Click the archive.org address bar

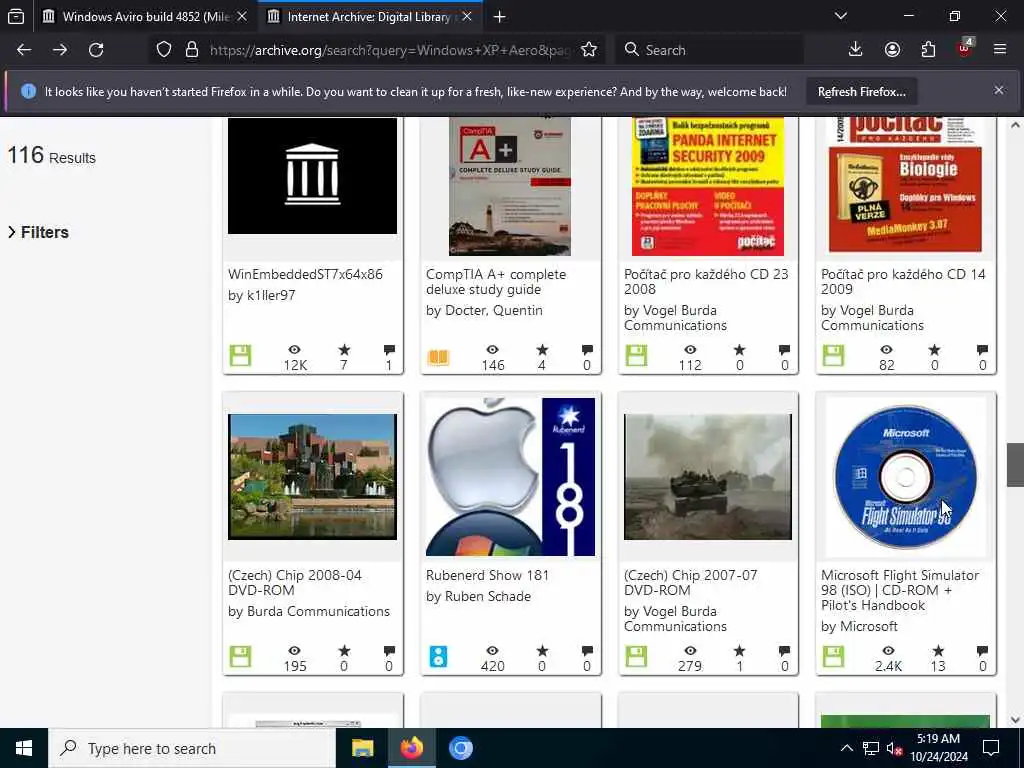[x=390, y=50]
